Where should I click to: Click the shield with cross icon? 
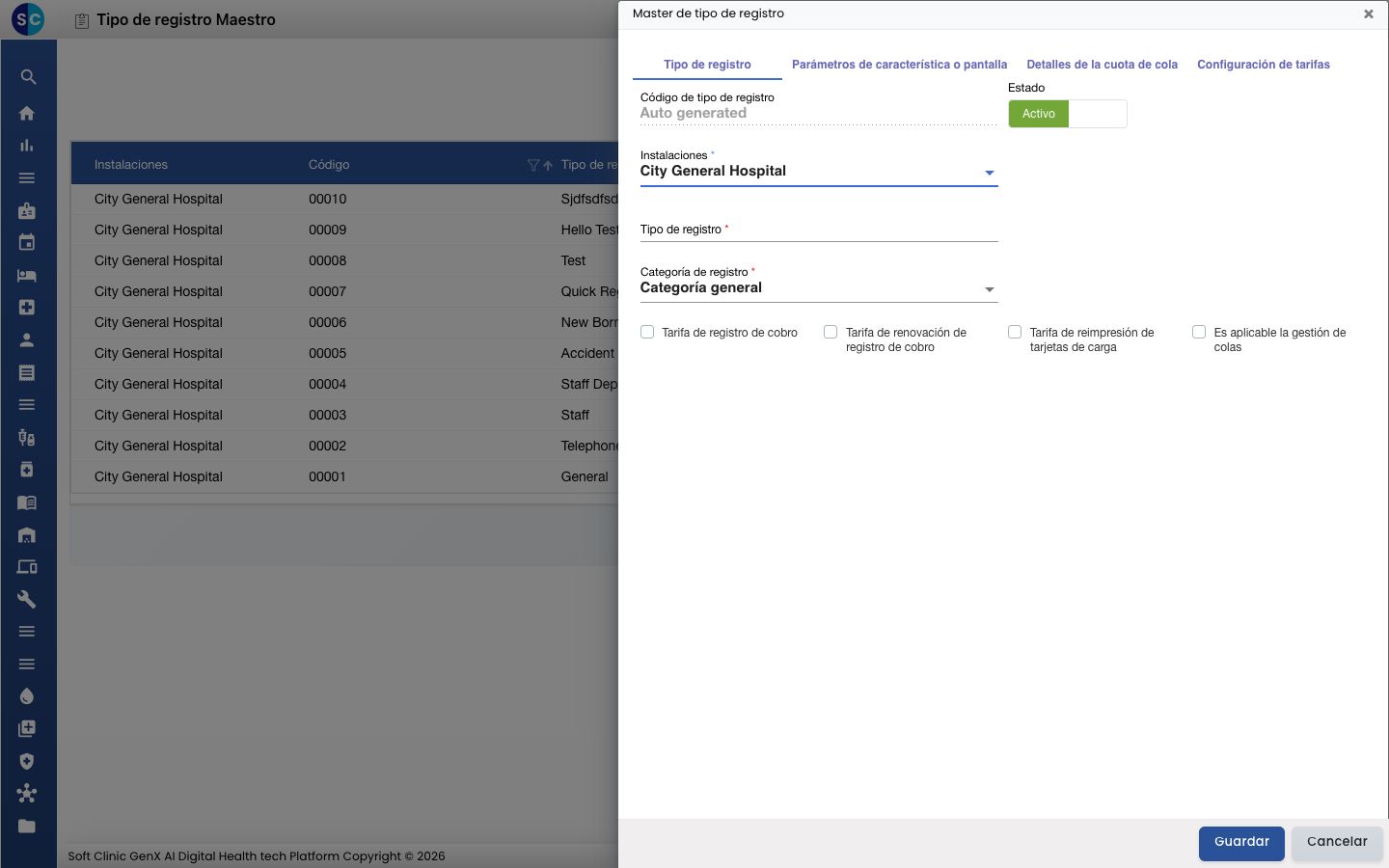pyautogui.click(x=27, y=761)
